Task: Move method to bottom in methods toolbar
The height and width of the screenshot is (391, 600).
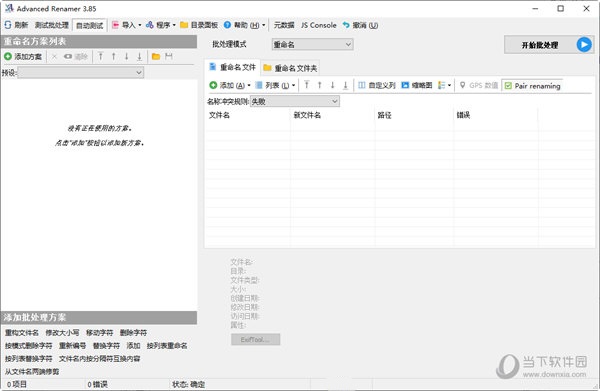Action: click(x=139, y=57)
